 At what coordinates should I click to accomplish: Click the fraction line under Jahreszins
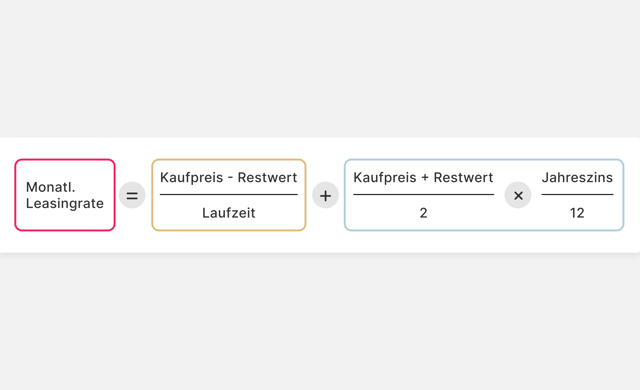point(577,195)
